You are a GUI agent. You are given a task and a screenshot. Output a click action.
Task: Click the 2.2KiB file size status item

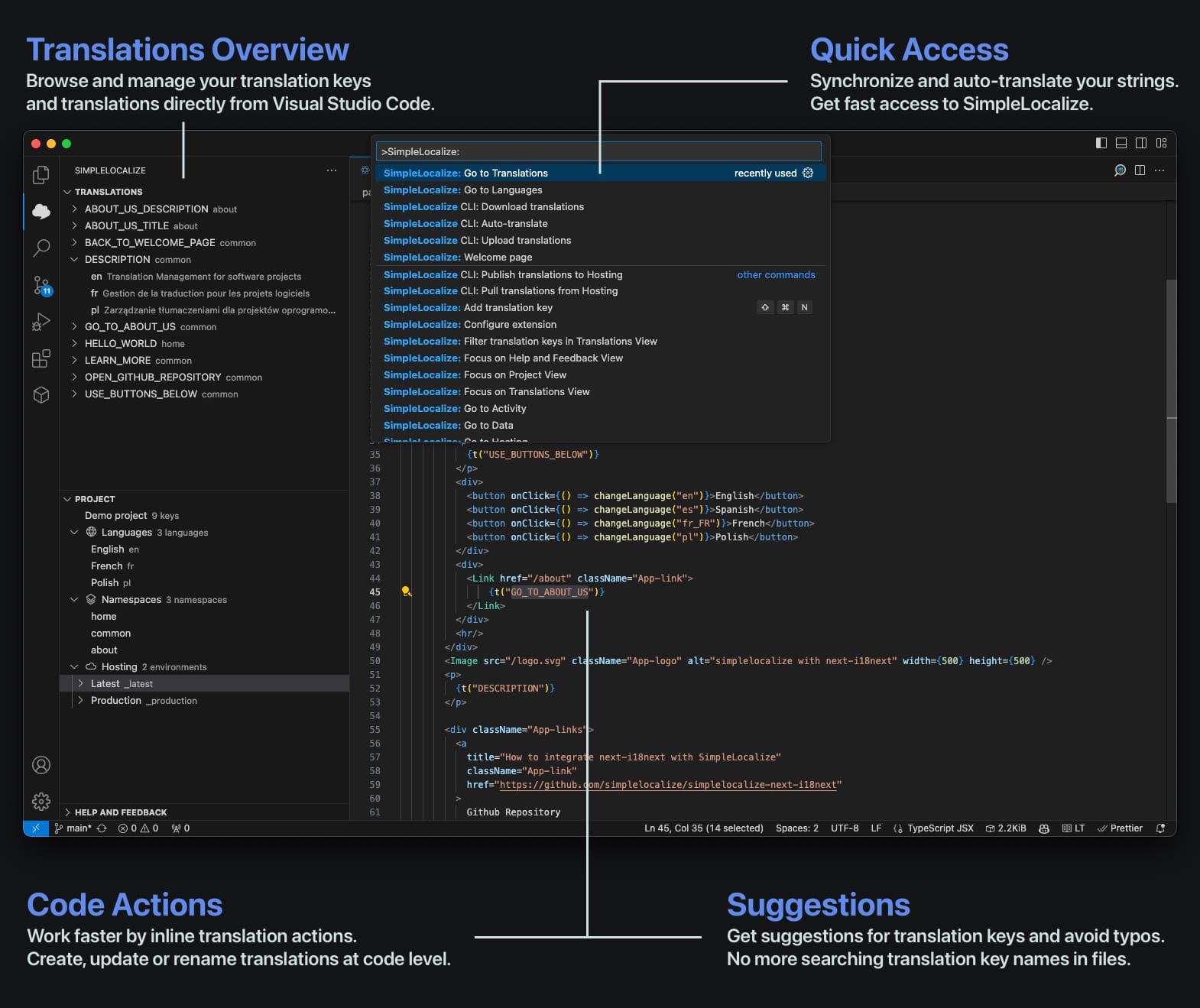[1006, 828]
